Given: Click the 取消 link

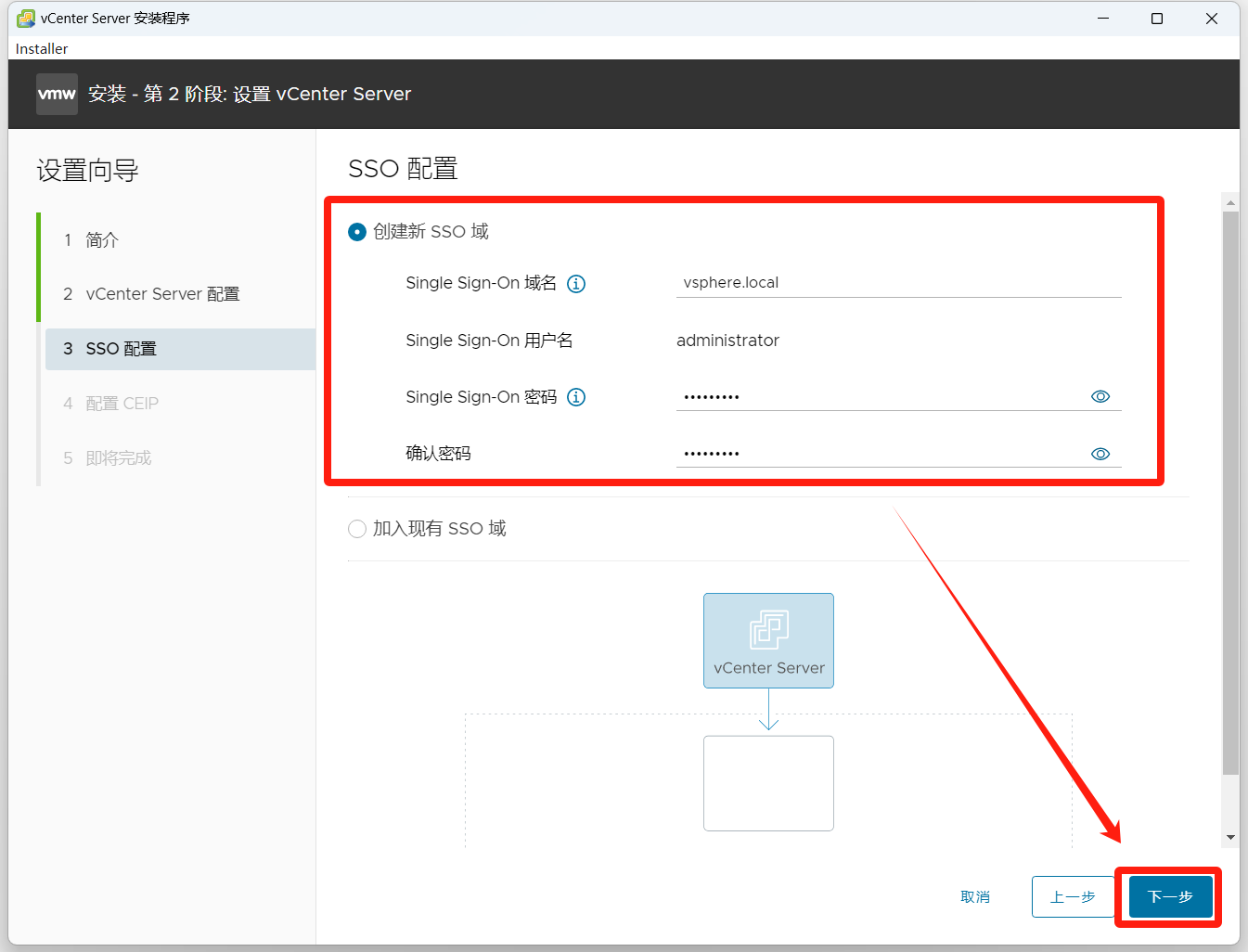Looking at the screenshot, I should (975, 896).
